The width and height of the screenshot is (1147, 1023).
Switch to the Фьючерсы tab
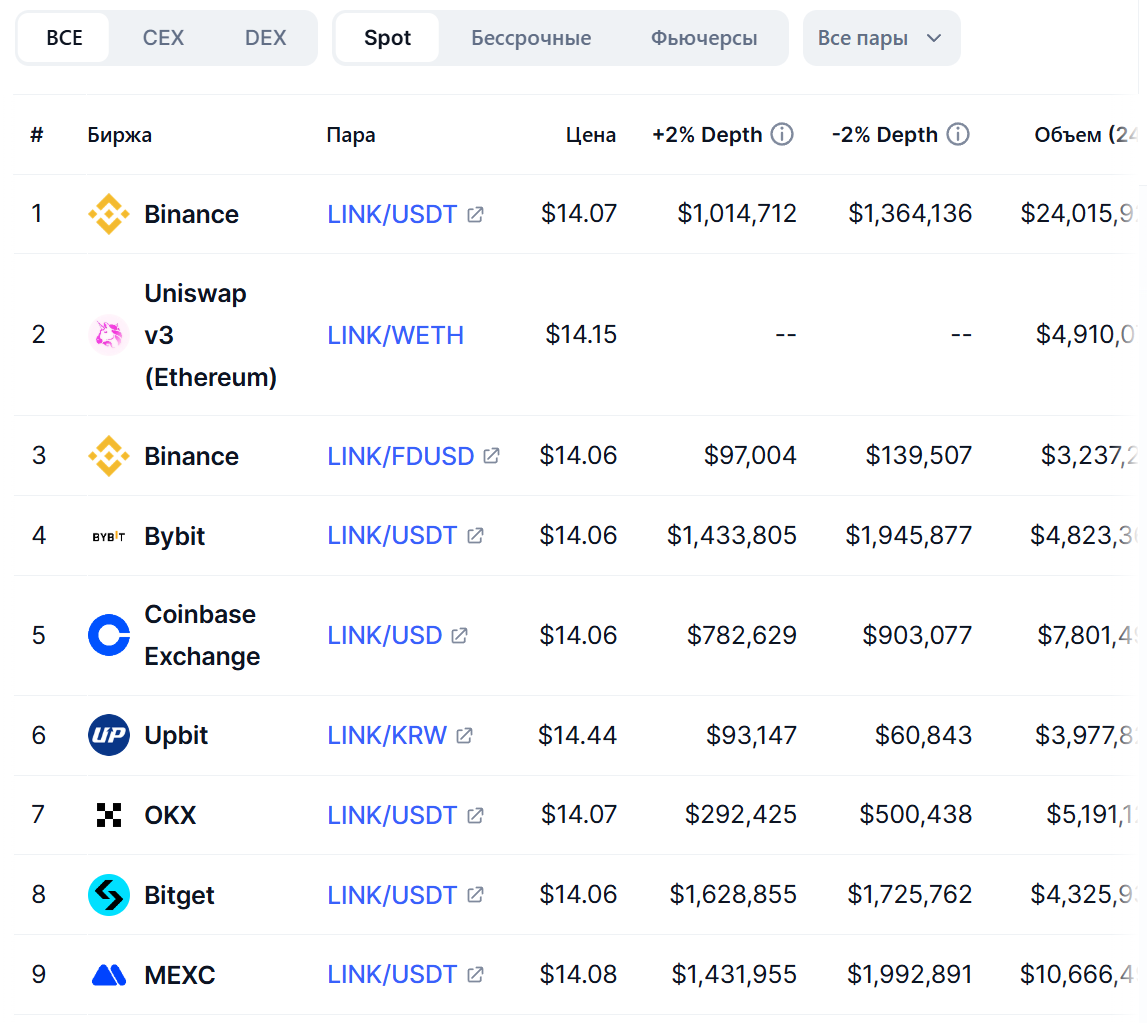[x=704, y=38]
